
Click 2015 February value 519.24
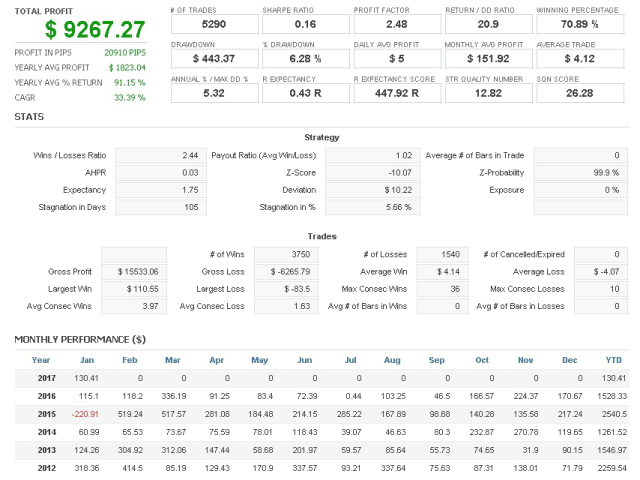pos(130,414)
